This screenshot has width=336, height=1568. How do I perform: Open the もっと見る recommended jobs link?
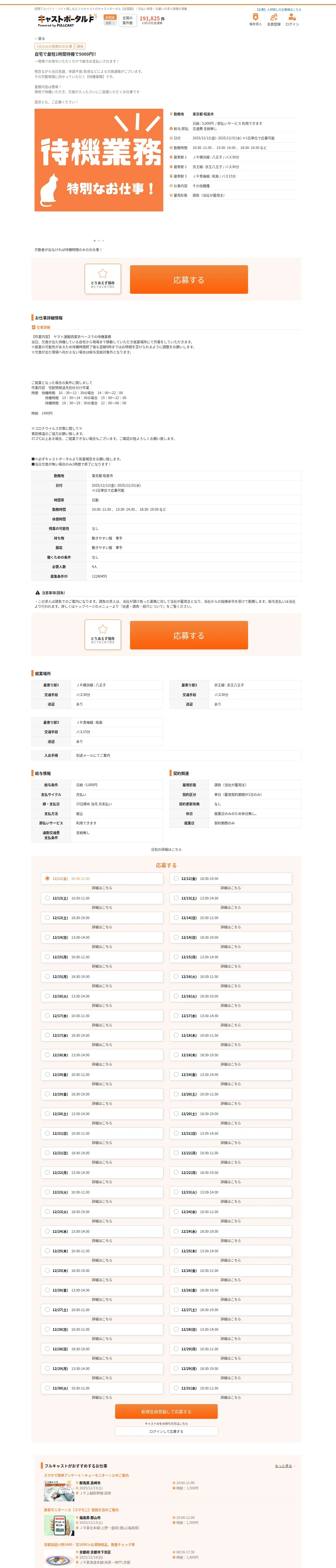pyautogui.click(x=284, y=1466)
